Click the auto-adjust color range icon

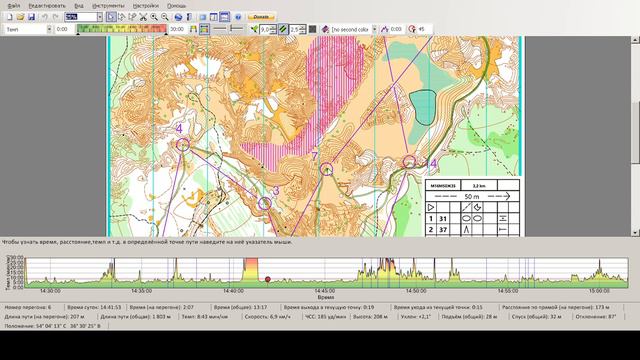193,29
